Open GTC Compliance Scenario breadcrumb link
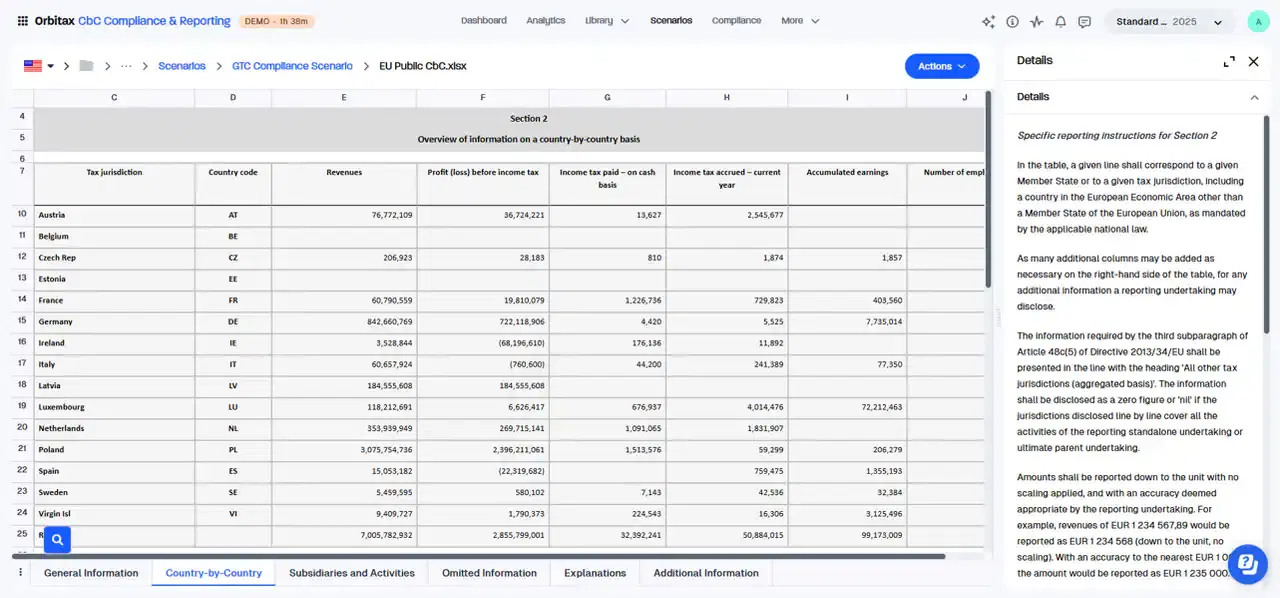Viewport: 1280px width, 598px height. click(x=292, y=66)
